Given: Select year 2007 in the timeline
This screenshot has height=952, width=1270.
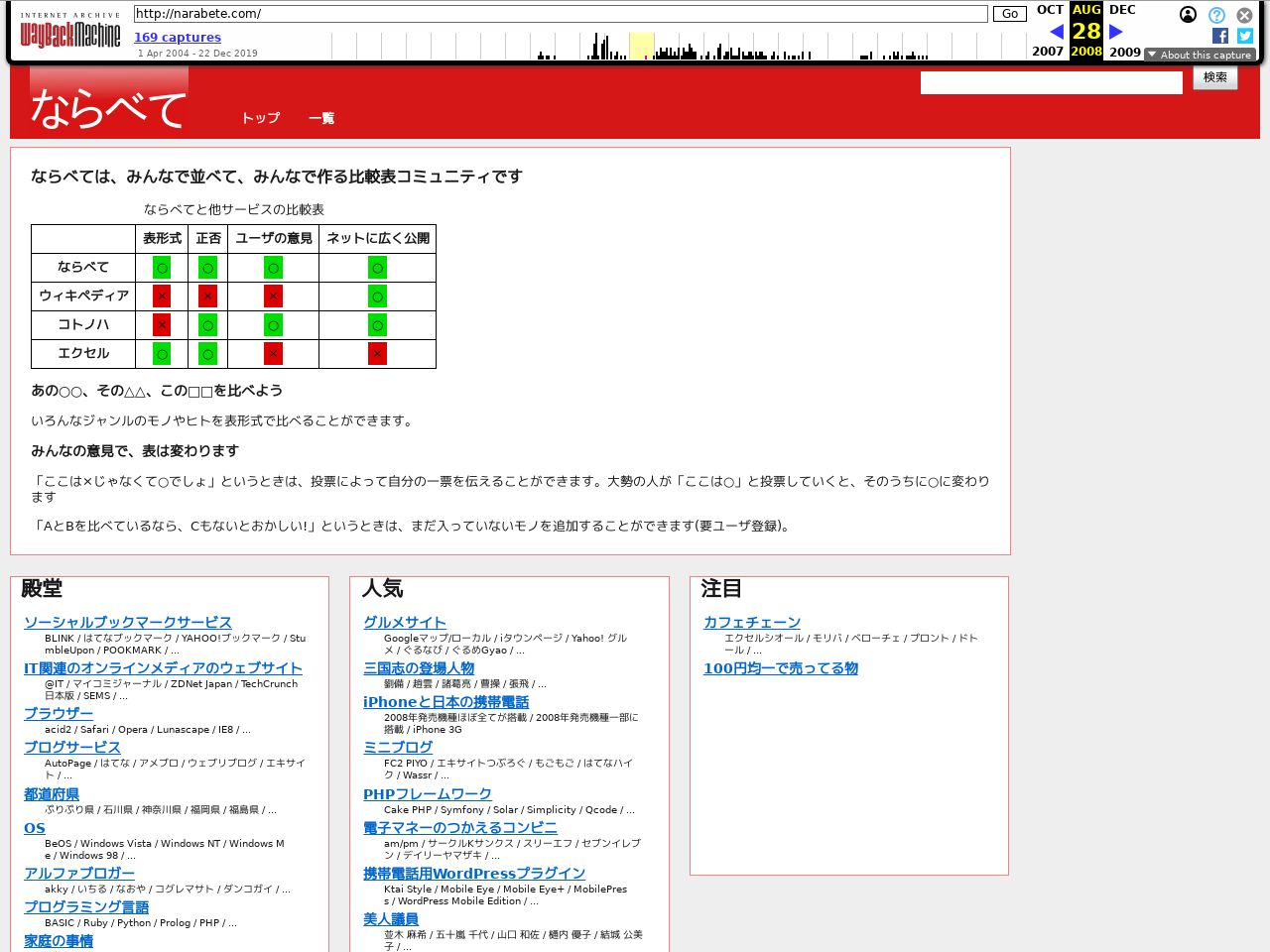Looking at the screenshot, I should [x=1048, y=52].
